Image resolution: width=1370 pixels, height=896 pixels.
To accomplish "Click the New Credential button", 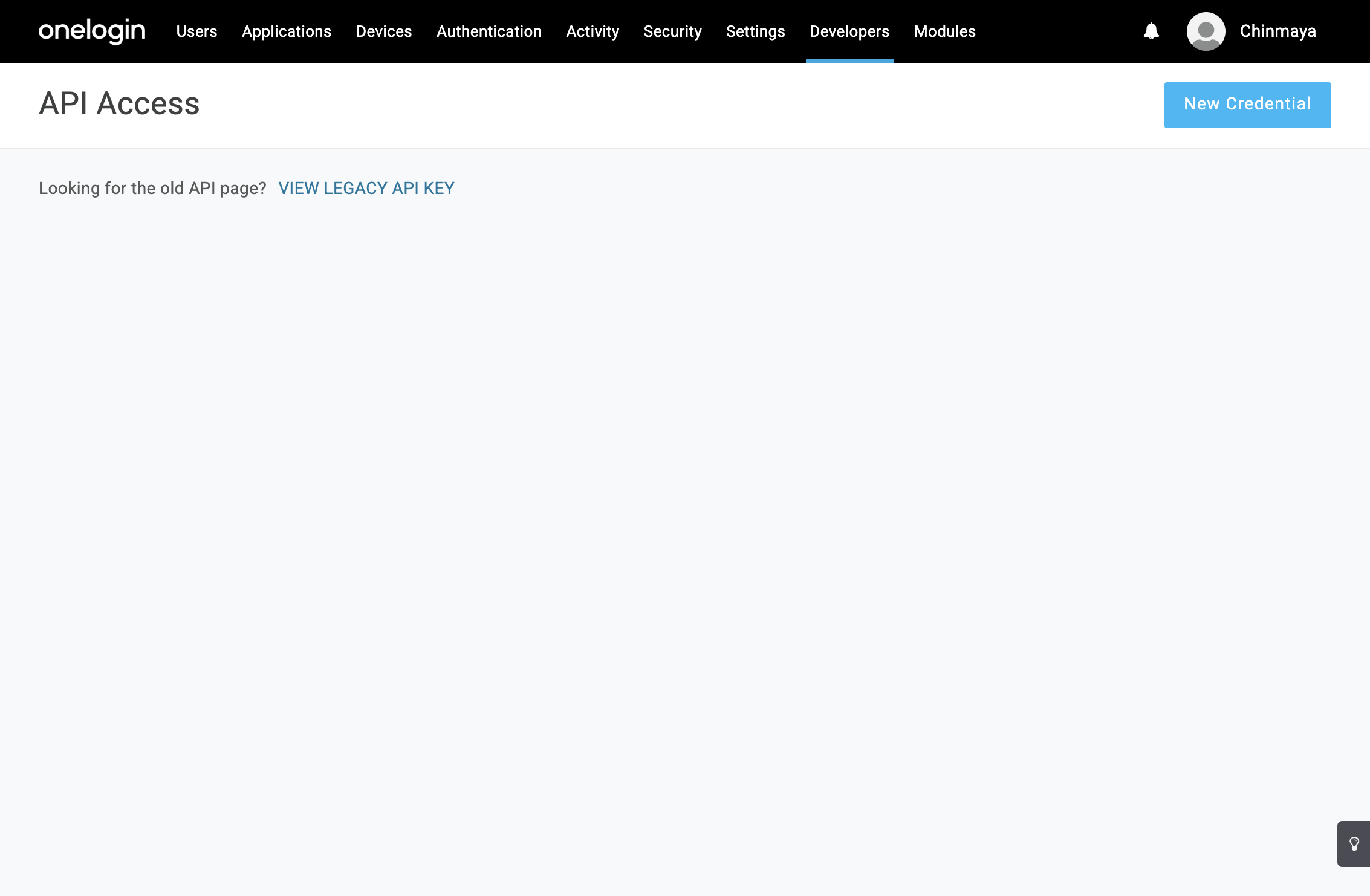I will pyautogui.click(x=1247, y=105).
